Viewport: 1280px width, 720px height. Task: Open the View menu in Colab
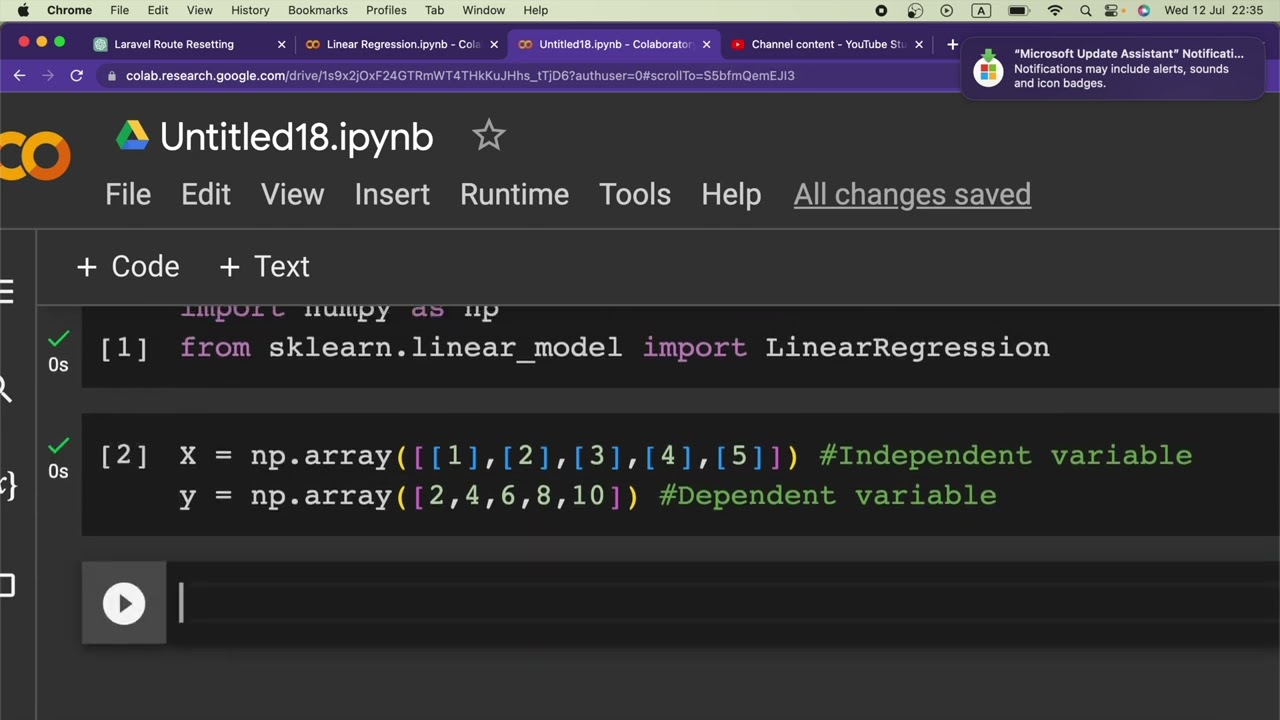[292, 194]
